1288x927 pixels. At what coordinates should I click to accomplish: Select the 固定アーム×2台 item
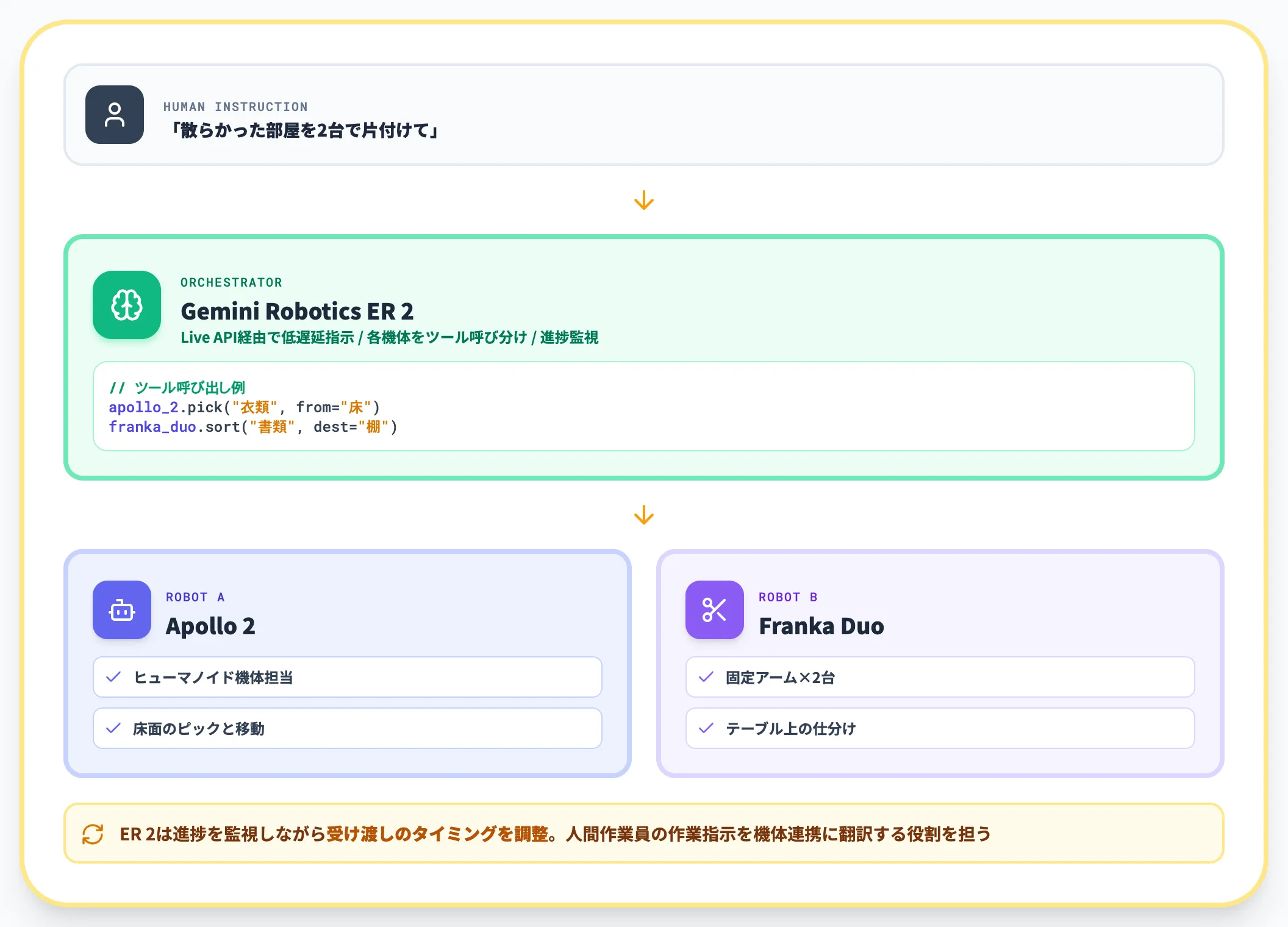click(x=940, y=677)
